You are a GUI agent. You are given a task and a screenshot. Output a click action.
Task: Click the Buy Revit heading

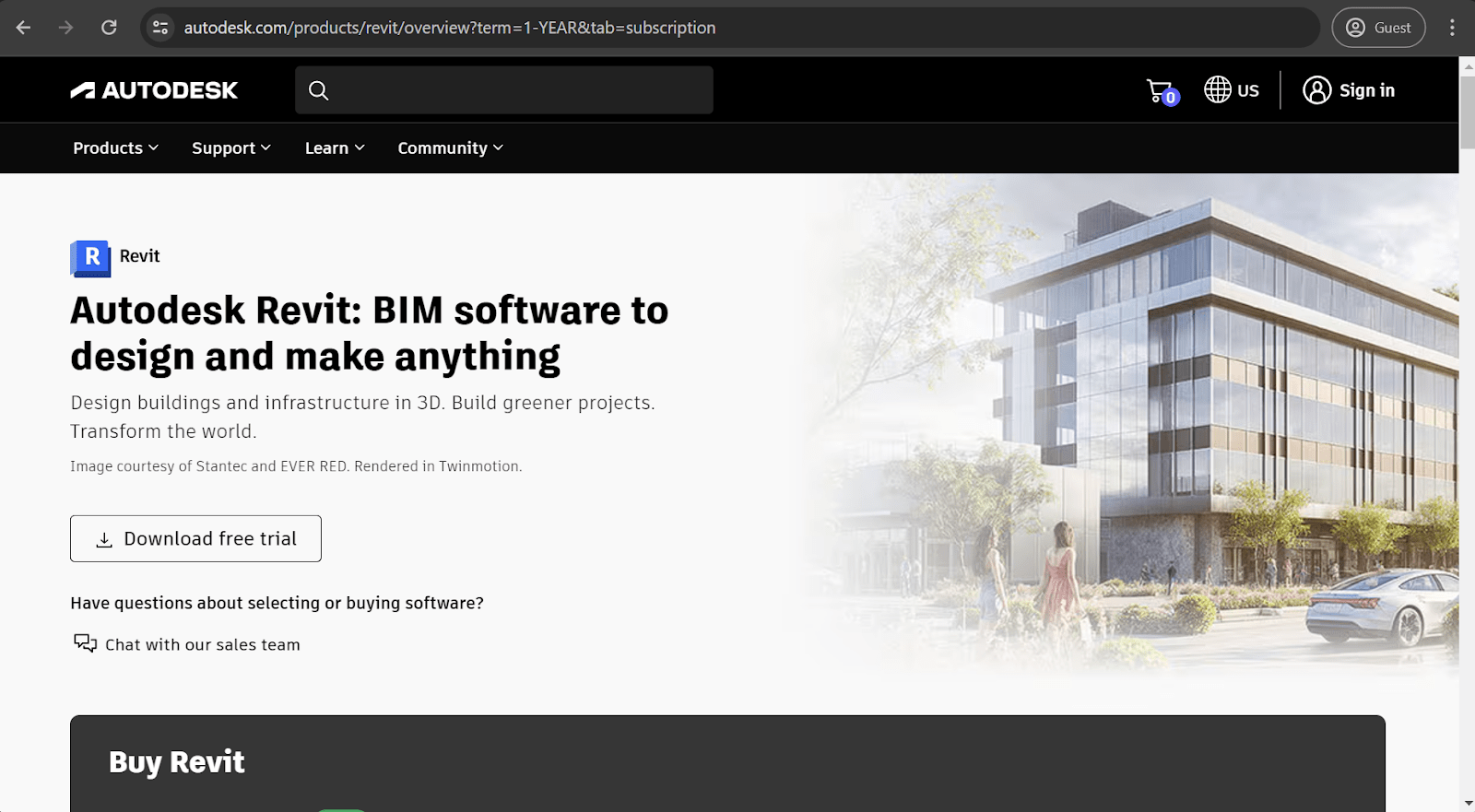tap(177, 763)
